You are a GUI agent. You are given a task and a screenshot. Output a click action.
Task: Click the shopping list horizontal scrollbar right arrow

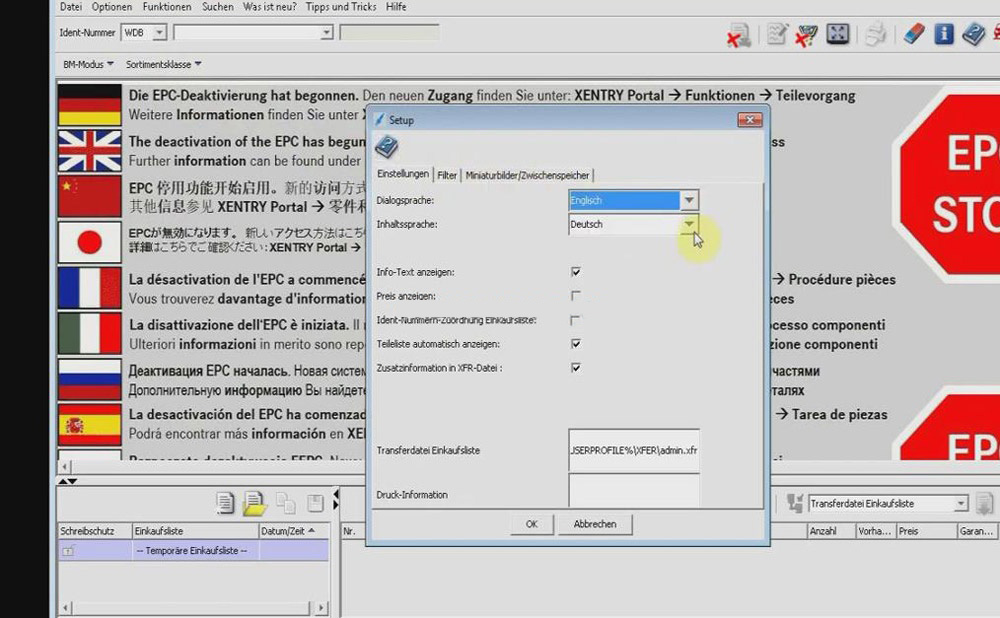coord(321,608)
